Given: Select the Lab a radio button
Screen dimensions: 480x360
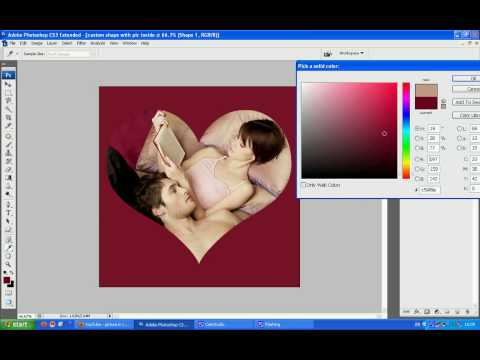Looking at the screenshot, I should [459, 138].
